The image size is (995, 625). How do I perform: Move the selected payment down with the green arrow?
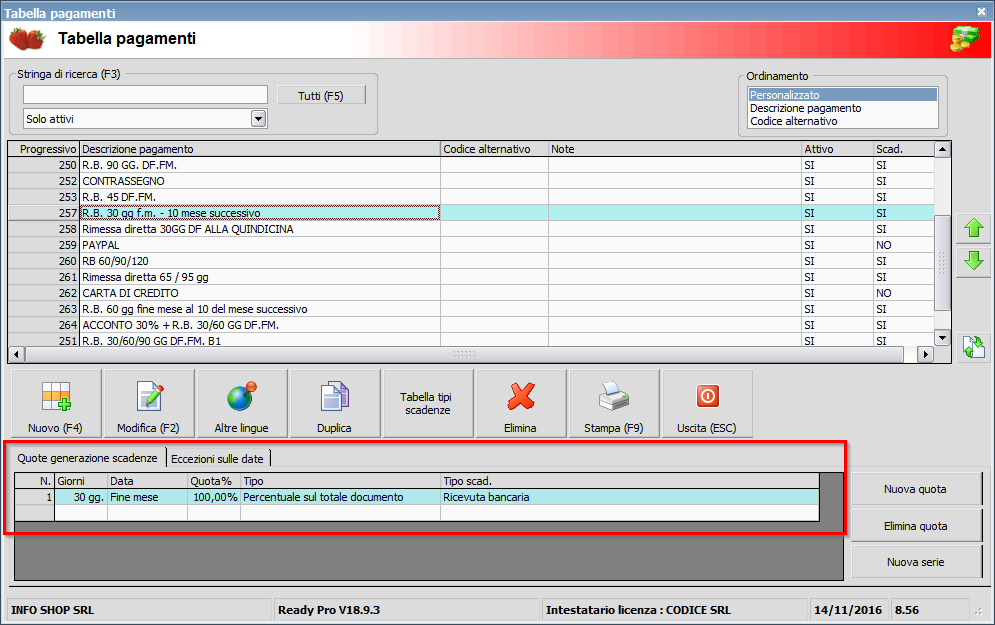tap(974, 260)
